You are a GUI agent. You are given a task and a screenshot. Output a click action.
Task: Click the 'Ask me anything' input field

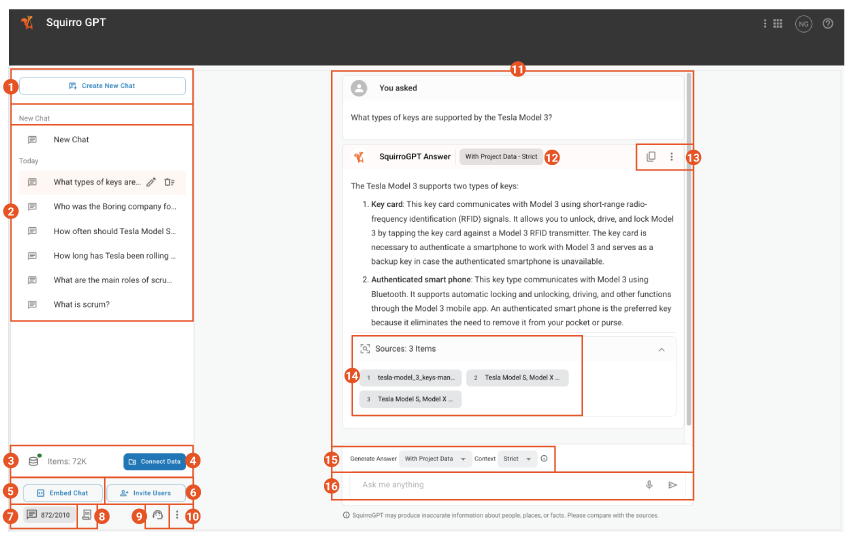point(497,485)
